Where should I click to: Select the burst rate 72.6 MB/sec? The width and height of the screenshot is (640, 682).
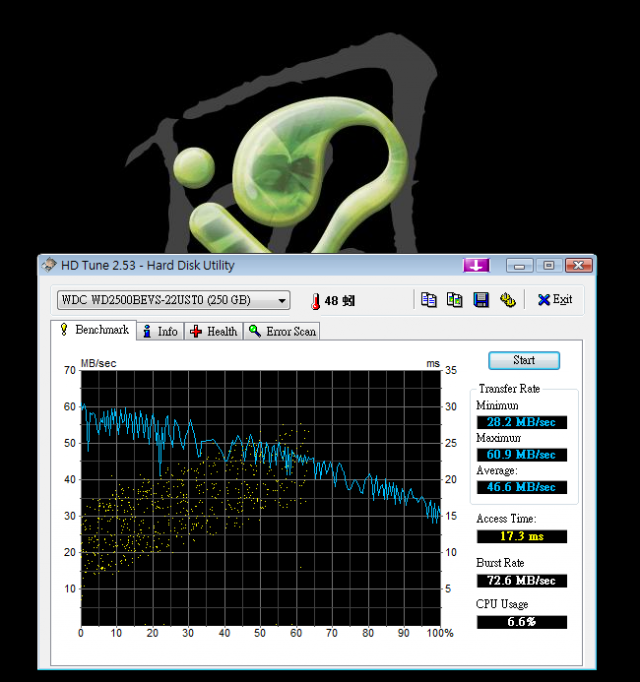tap(522, 581)
